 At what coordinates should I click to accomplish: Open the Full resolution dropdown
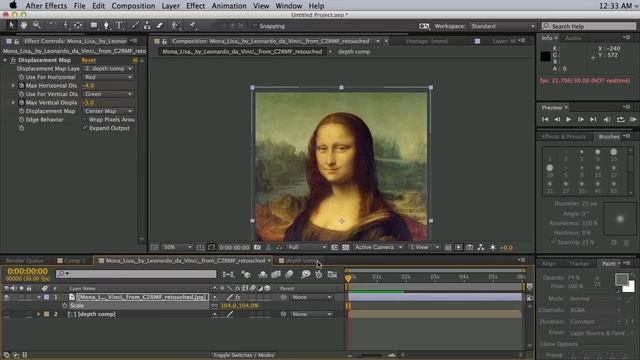pyautogui.click(x=307, y=247)
